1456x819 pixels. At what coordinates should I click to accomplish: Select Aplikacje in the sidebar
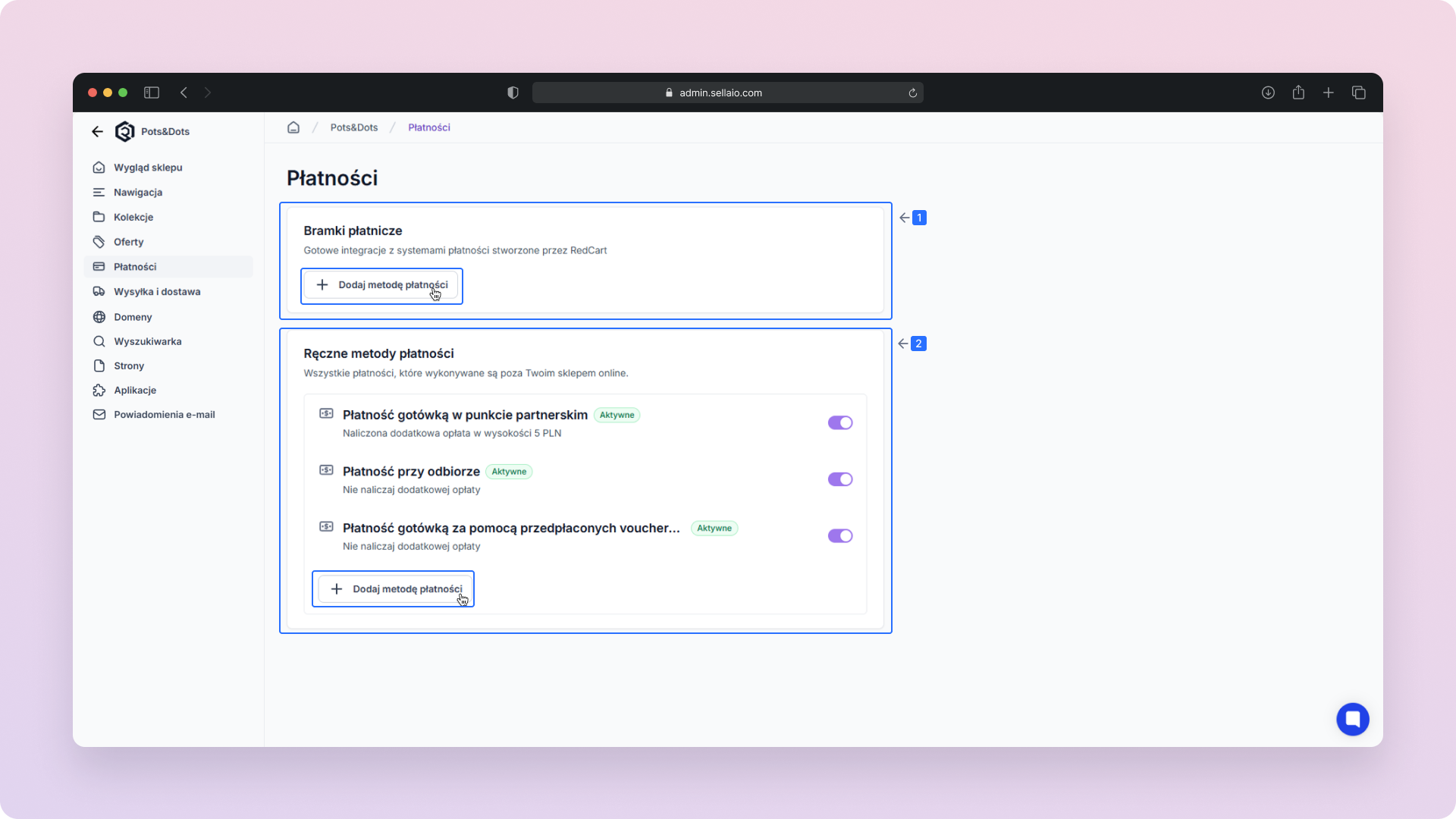pyautogui.click(x=135, y=391)
